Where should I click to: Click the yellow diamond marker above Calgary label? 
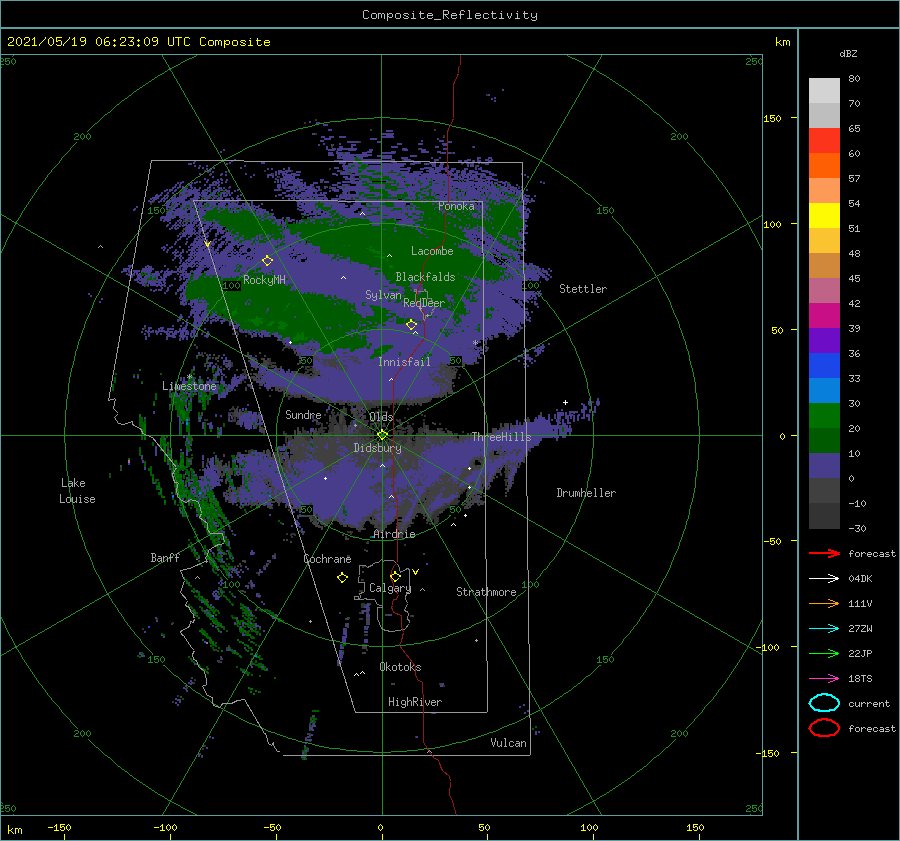click(395, 576)
